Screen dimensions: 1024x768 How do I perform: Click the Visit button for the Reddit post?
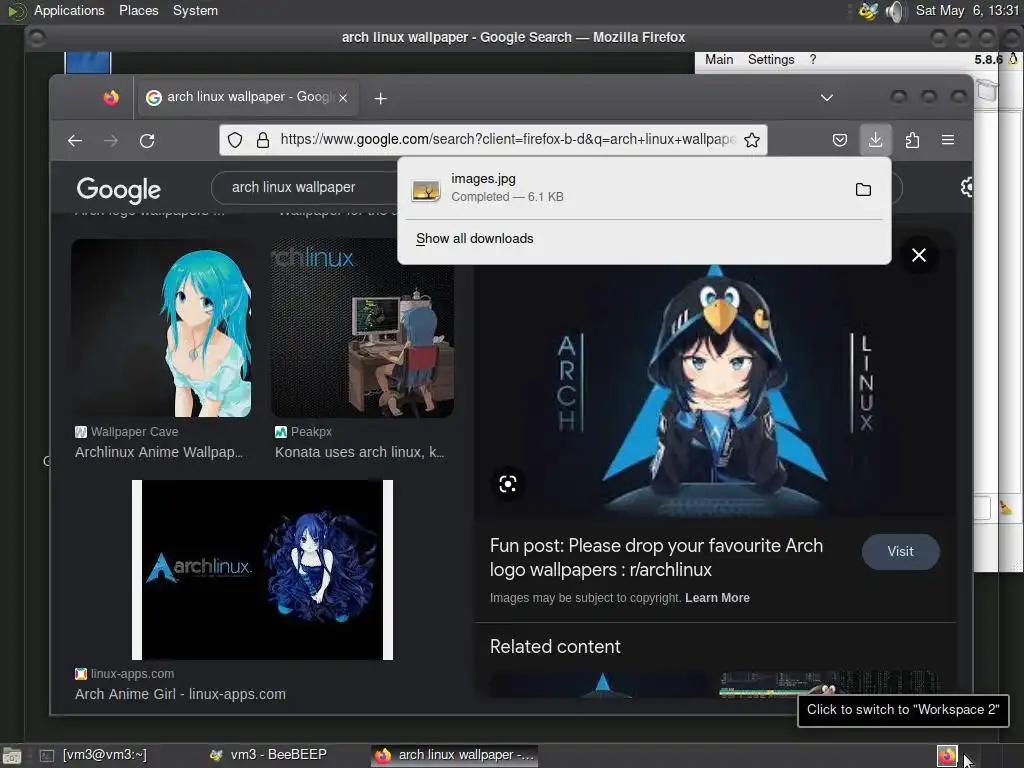[x=901, y=551]
